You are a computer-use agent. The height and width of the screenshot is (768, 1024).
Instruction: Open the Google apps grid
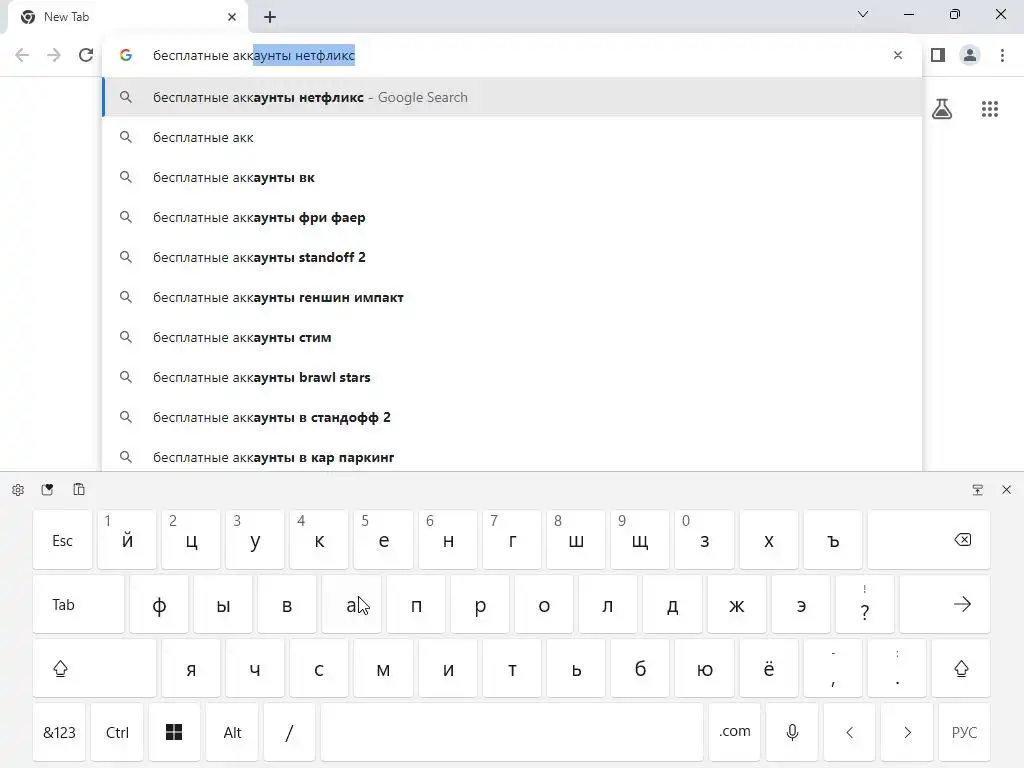990,109
